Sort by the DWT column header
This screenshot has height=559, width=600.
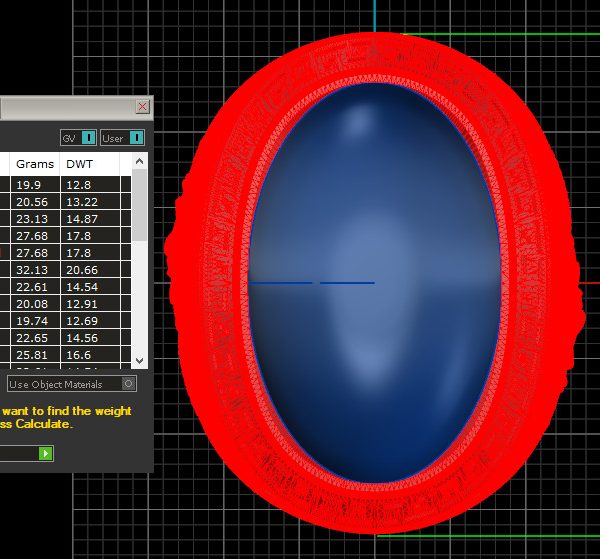(78, 163)
